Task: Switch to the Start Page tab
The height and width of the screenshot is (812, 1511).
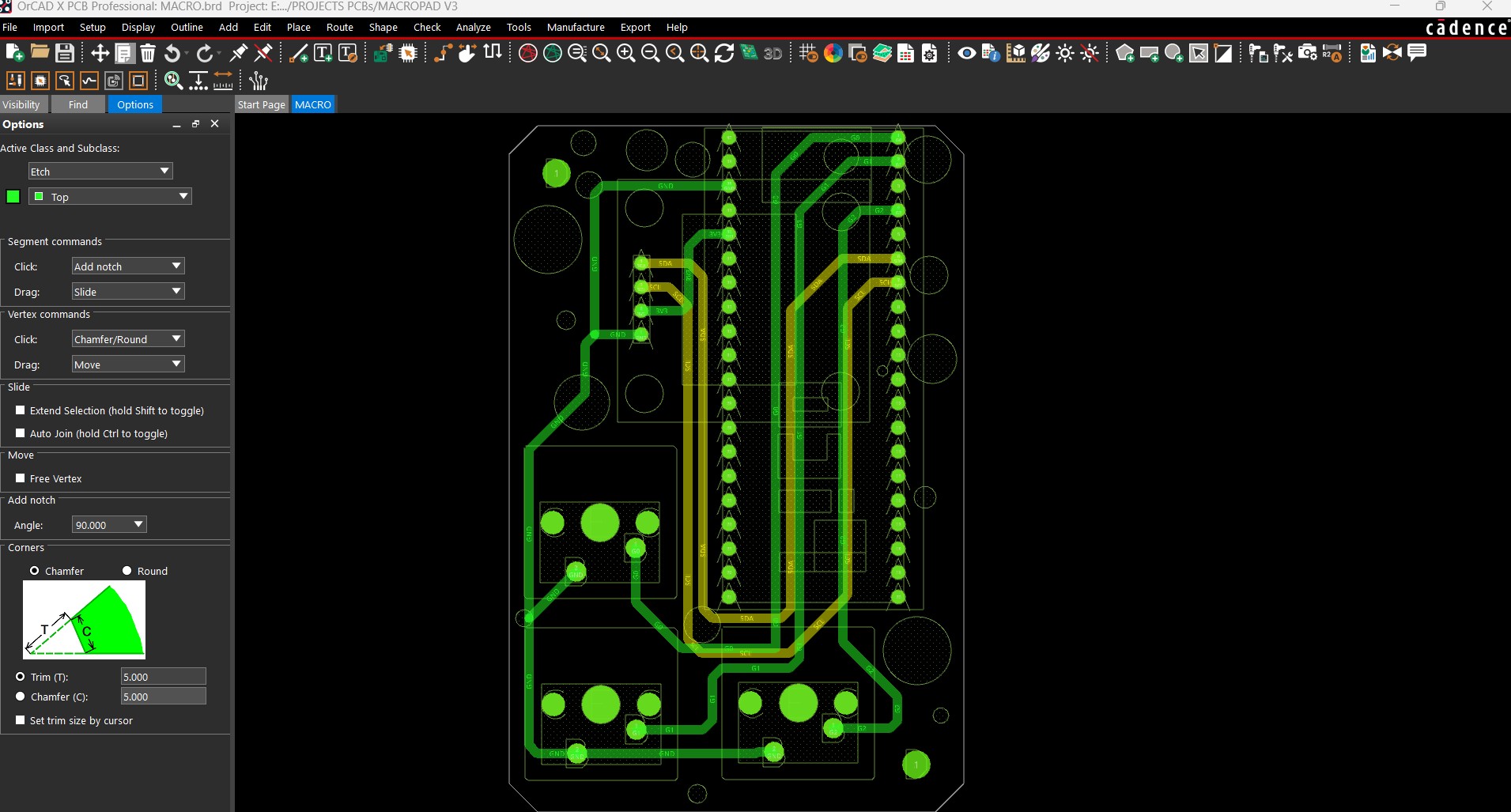Action: 261,104
